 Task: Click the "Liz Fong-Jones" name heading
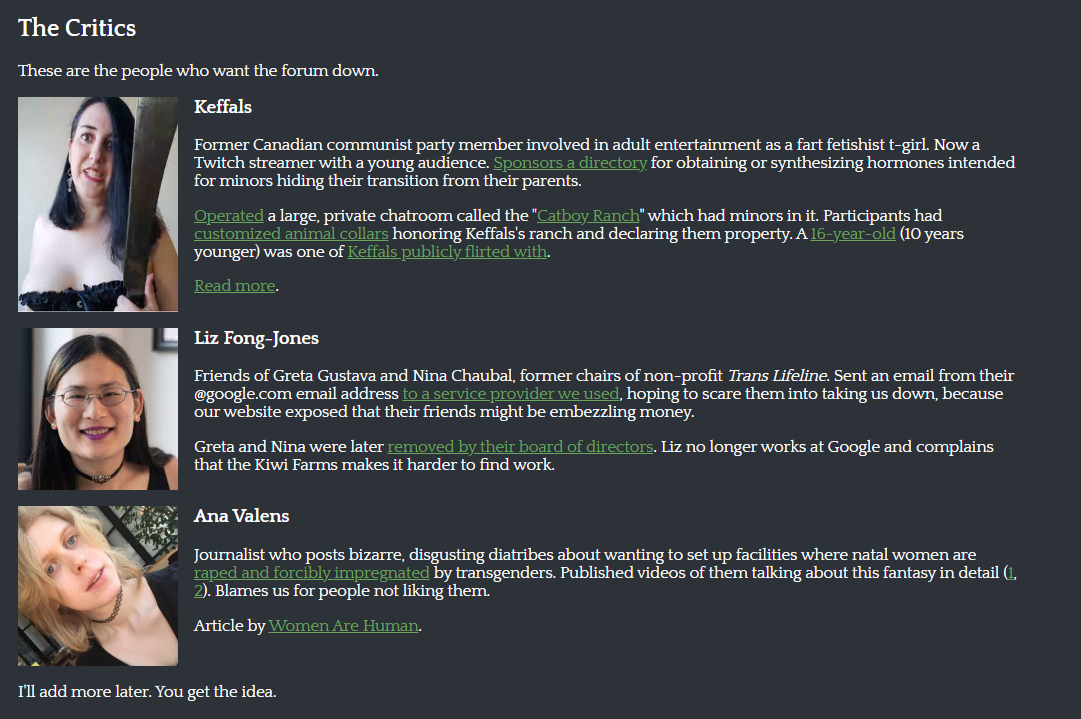(x=256, y=338)
